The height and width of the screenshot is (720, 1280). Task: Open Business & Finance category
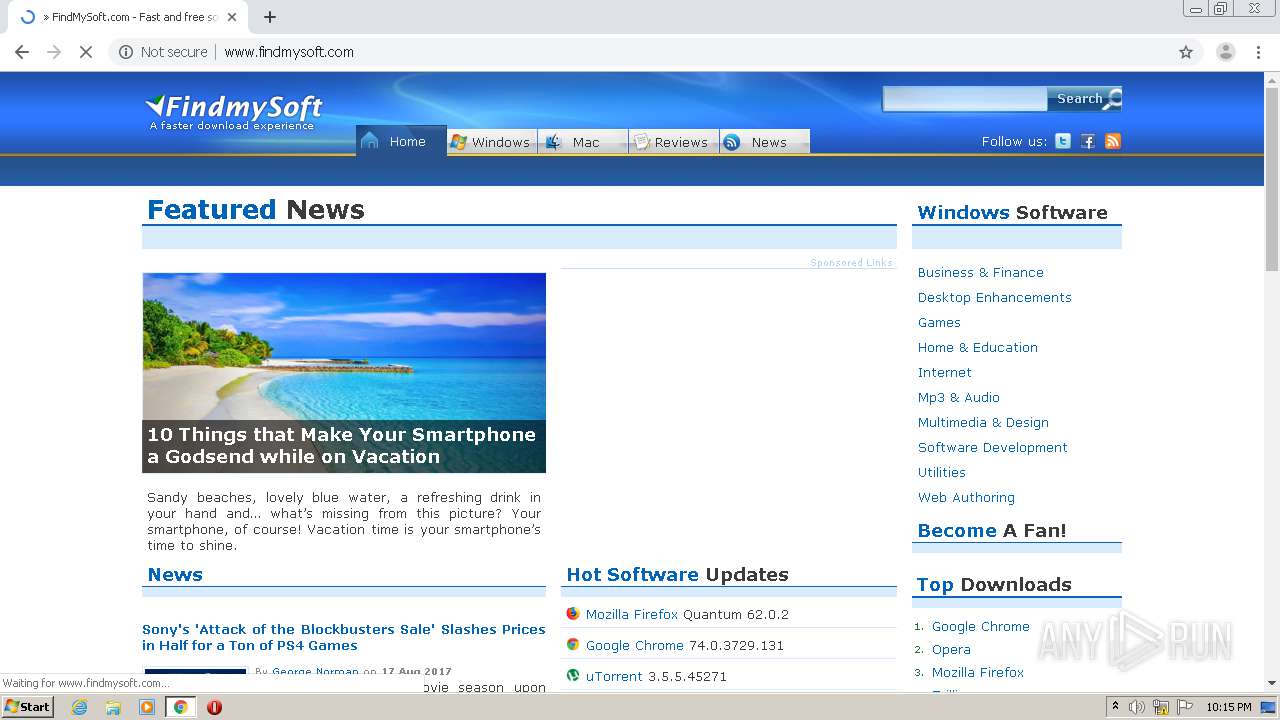[981, 272]
